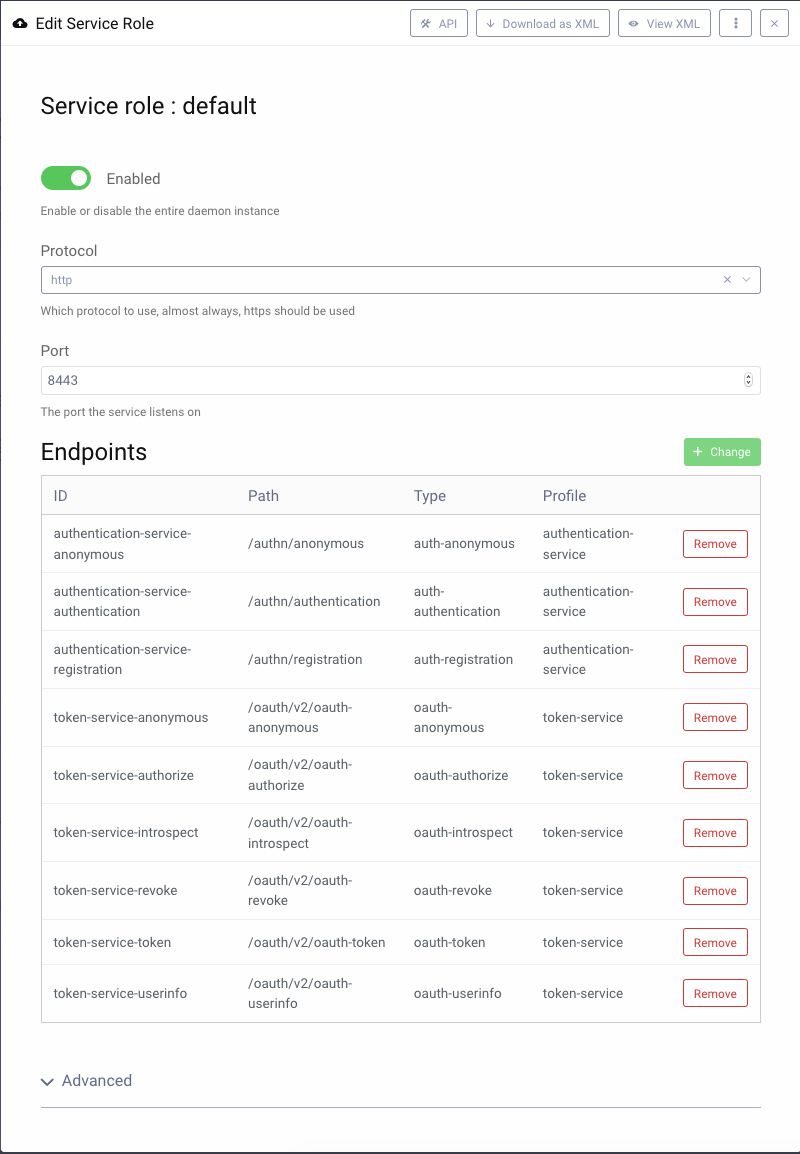Screen dimensions: 800x1154
Task: Close the Edit Service Role dialog
Action: tap(775, 22)
